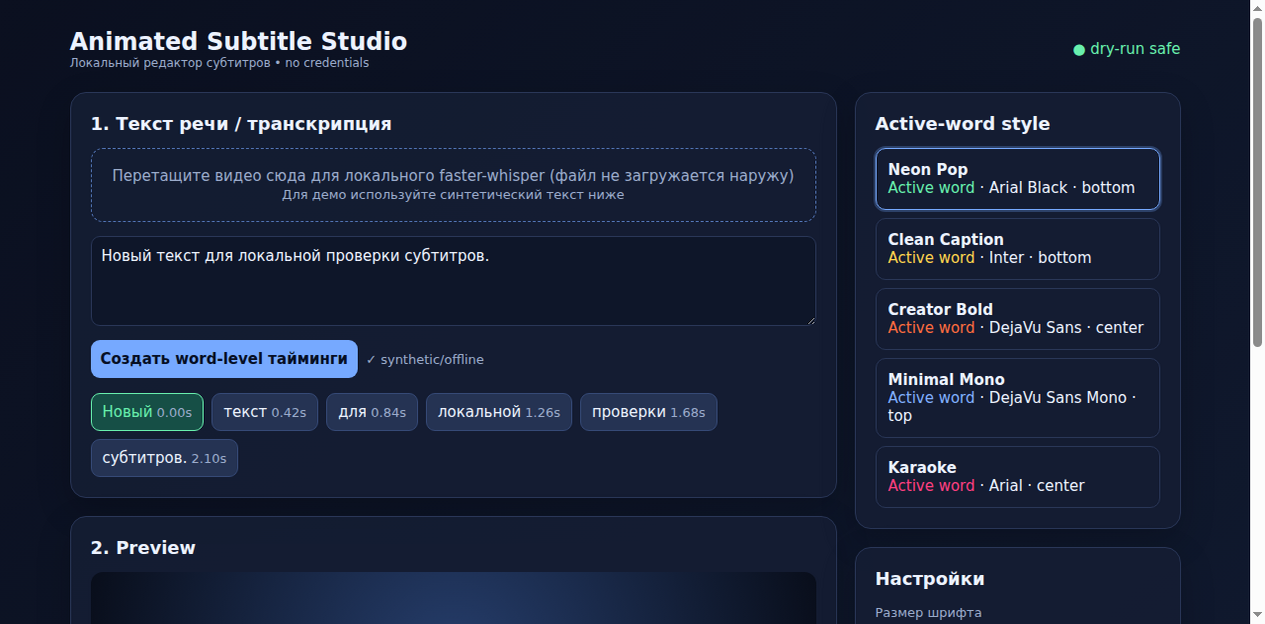Viewport: 1265px width, 624px height.
Task: Pick the Creator Bold style card
Action: point(1017,319)
